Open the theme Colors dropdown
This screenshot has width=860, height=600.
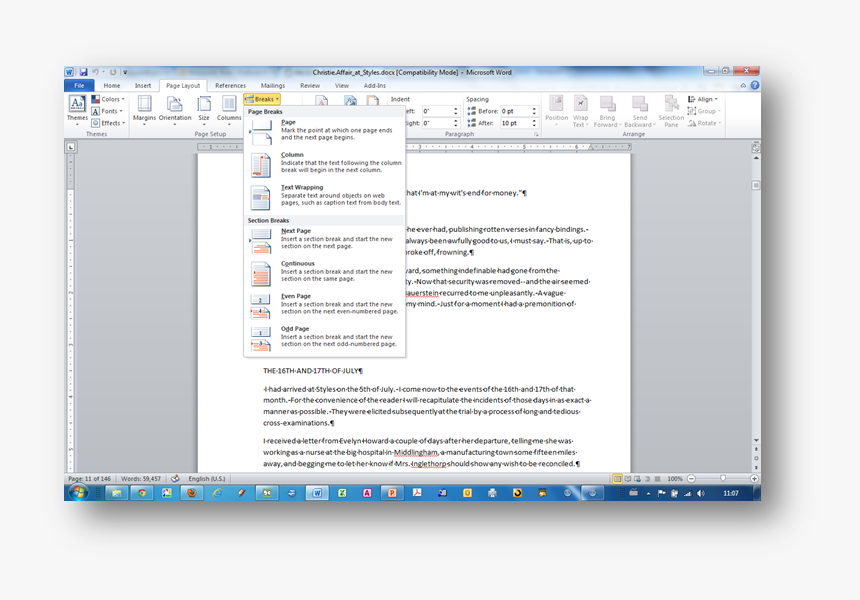(x=108, y=99)
